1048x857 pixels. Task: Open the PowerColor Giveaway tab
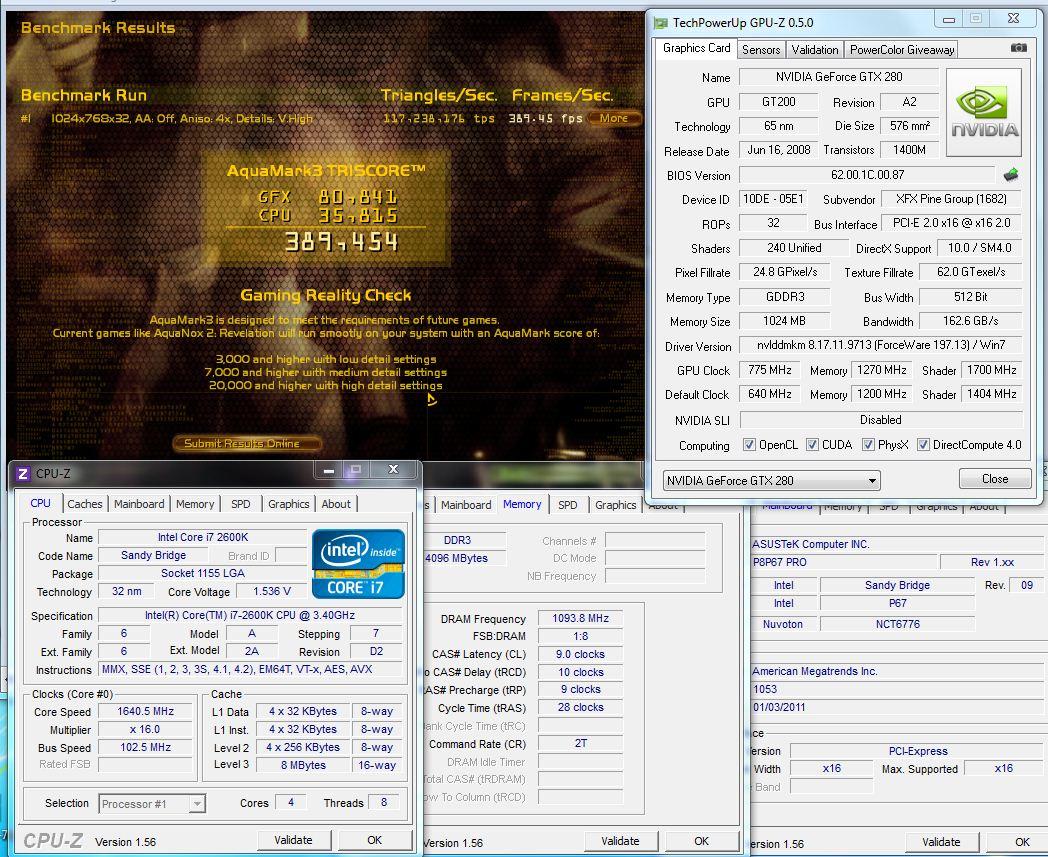coord(902,49)
